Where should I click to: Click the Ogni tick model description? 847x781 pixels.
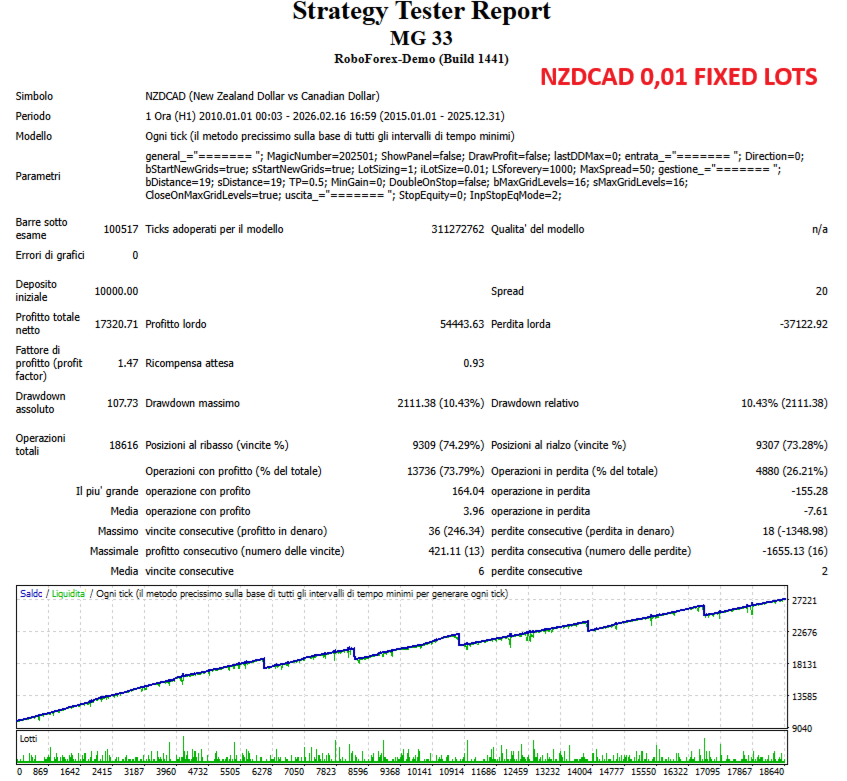[x=330, y=136]
